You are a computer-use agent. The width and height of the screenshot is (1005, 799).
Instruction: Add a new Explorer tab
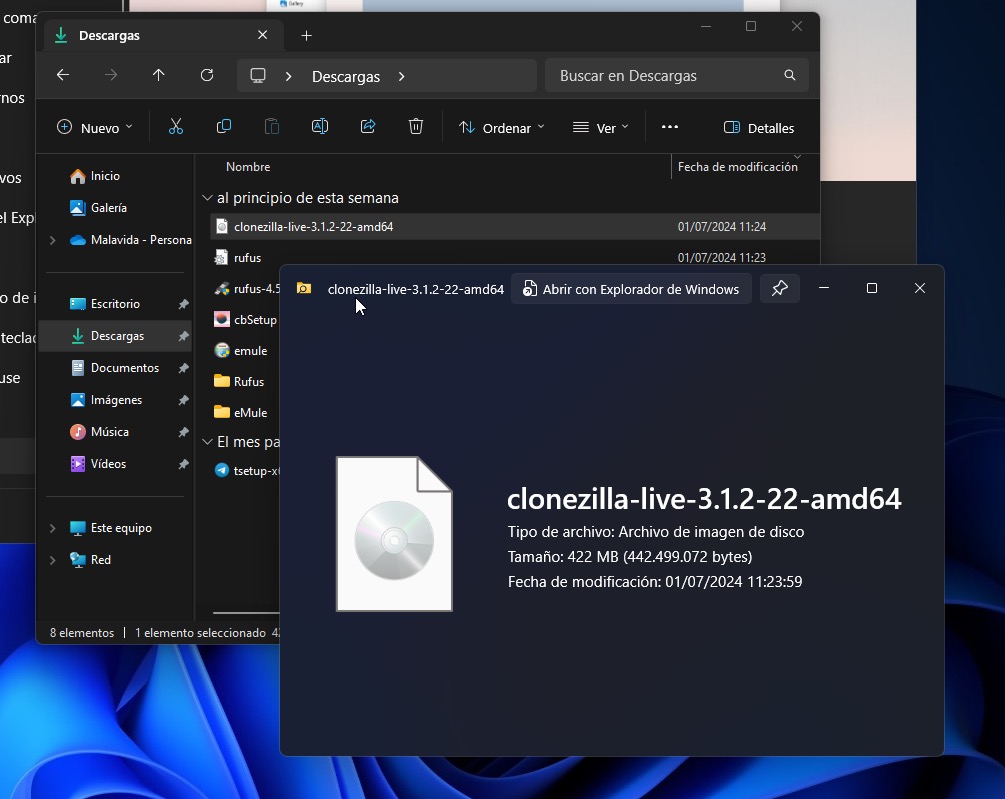tap(306, 36)
